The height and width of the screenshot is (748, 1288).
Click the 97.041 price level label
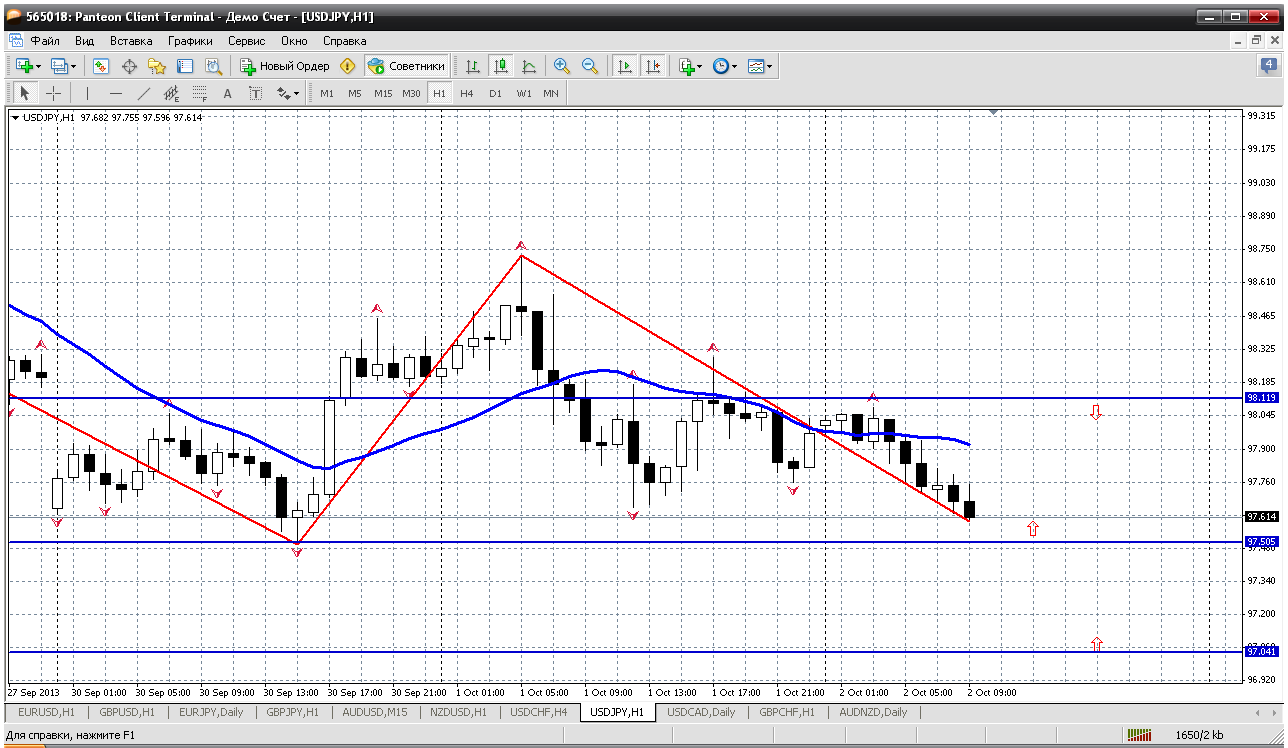tap(1262, 652)
